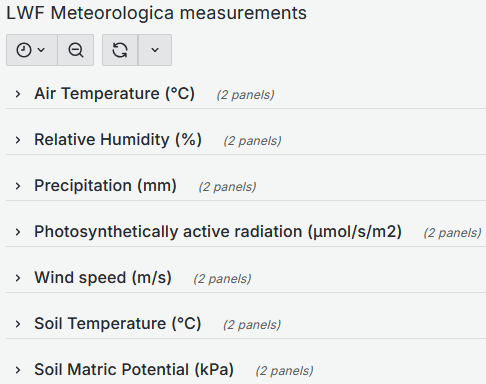The image size is (486, 384).
Task: Click the LWF Meteorologica measurements dashboard title
Action: tap(156, 13)
